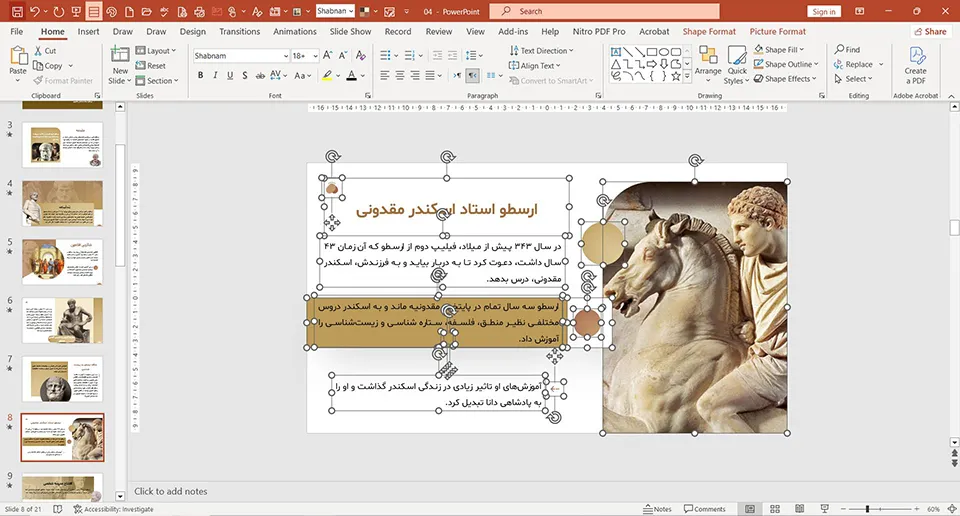Clear all formatting icon in Font group

[361, 56]
